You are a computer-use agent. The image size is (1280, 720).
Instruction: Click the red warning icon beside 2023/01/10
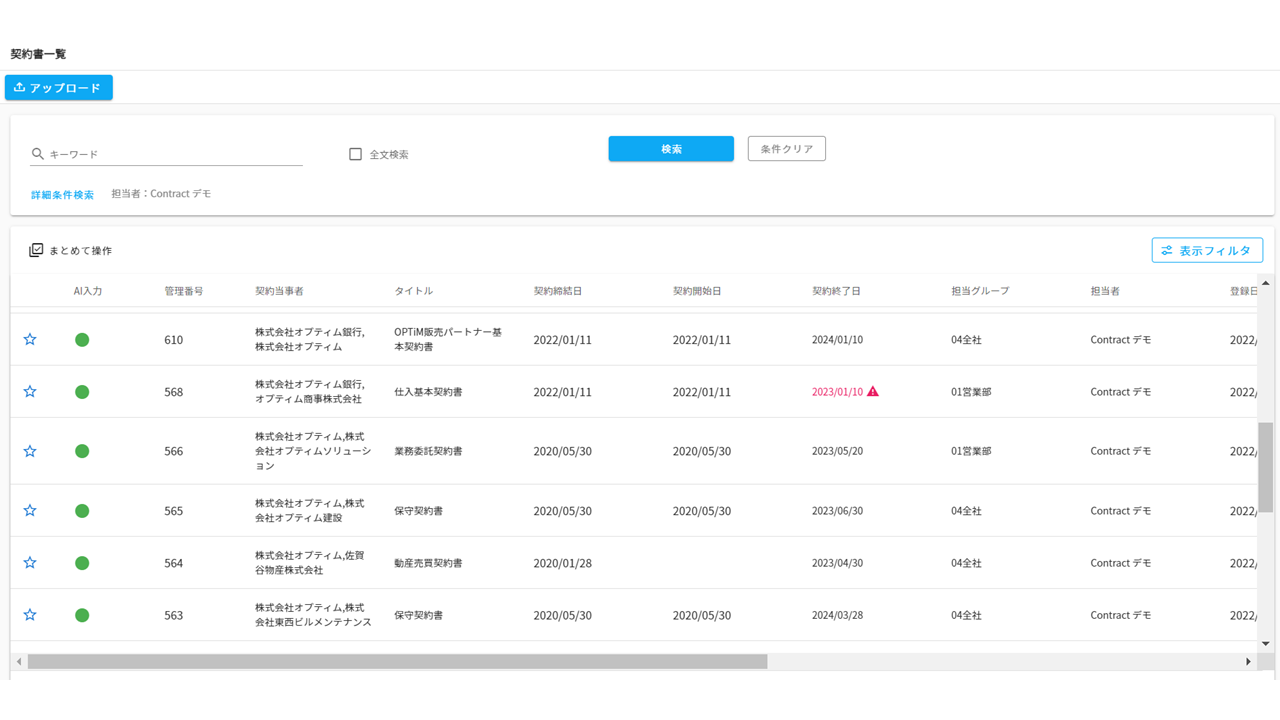click(873, 392)
